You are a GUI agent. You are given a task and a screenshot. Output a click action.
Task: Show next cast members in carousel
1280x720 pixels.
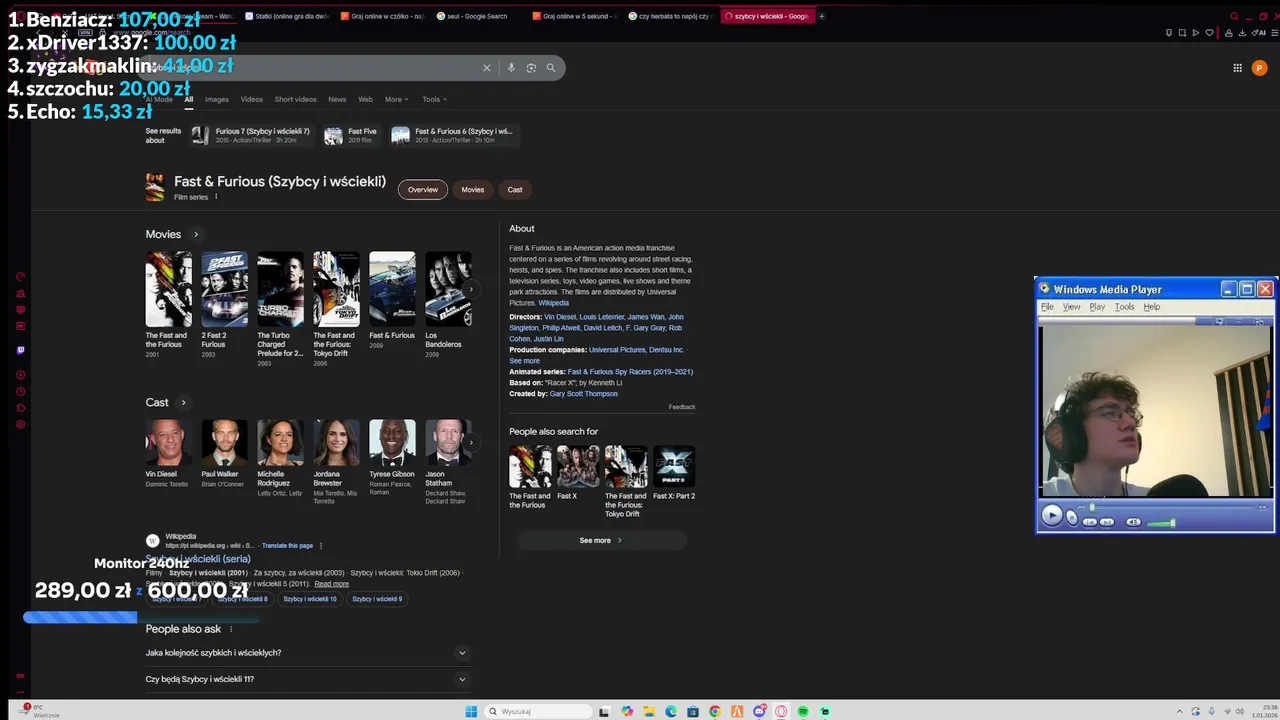tap(471, 441)
